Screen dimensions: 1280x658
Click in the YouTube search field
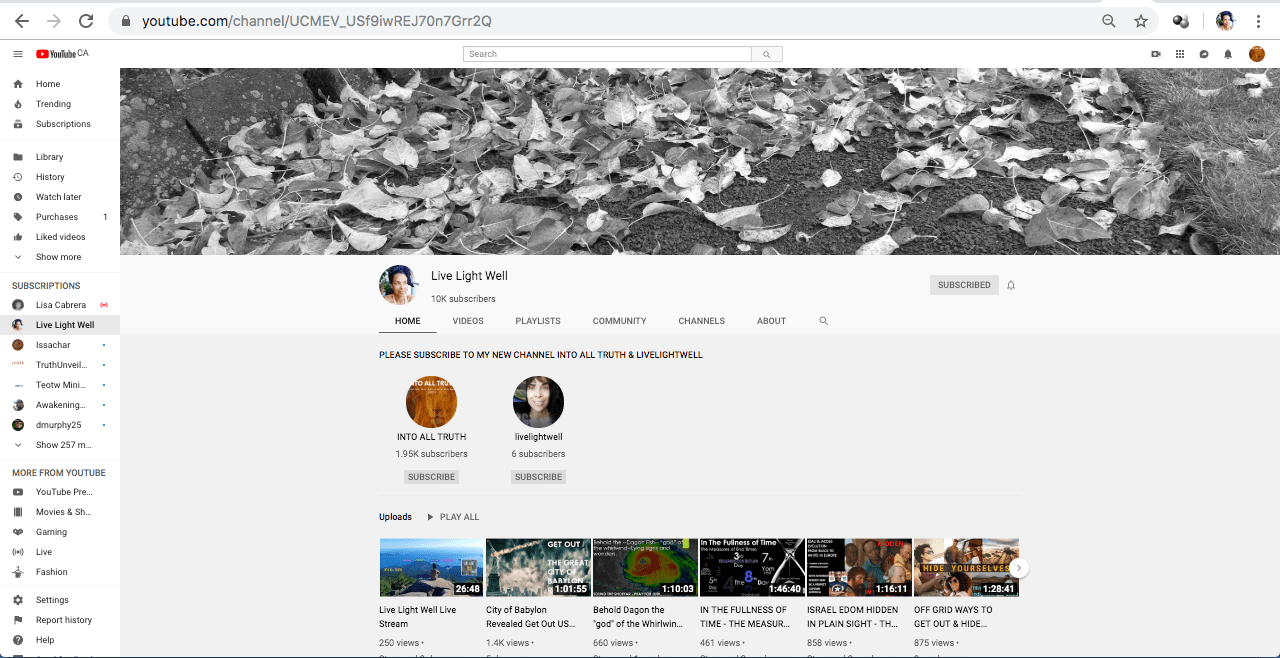coord(607,54)
